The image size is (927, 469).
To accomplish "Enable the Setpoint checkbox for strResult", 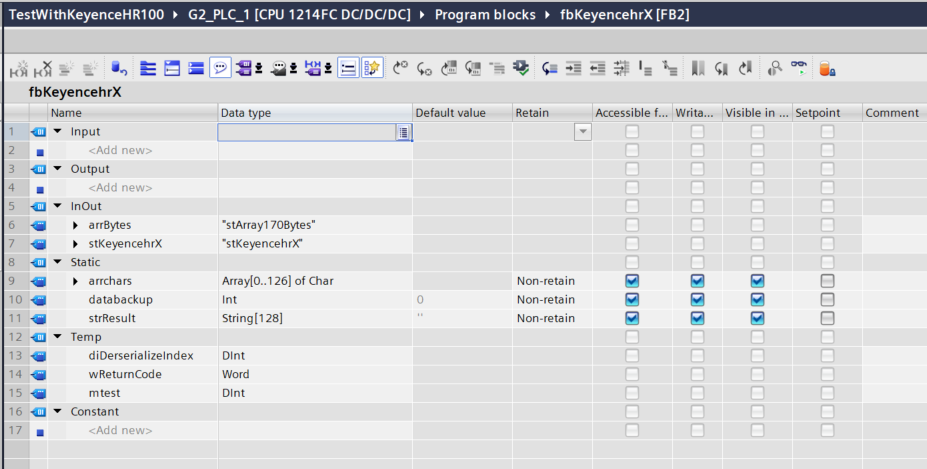I will coord(827,318).
